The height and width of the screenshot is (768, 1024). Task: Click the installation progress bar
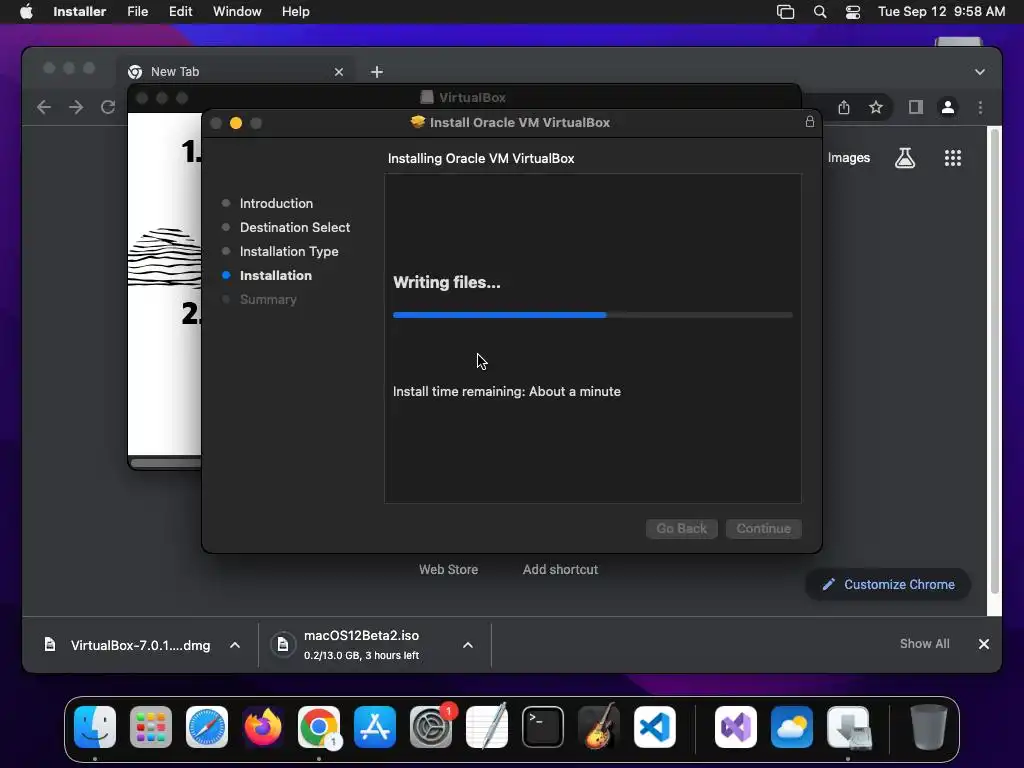pyautogui.click(x=592, y=315)
